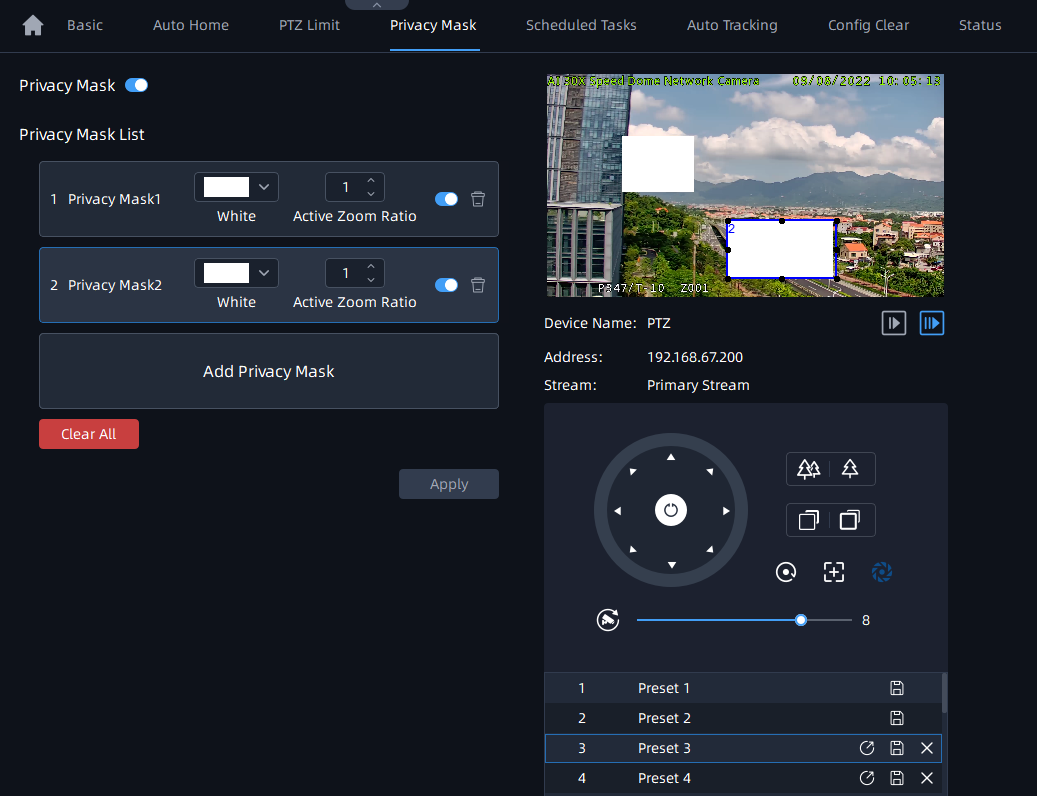Open the Scheduled Tasks tab
1037x796 pixels.
pyautogui.click(x=581, y=25)
